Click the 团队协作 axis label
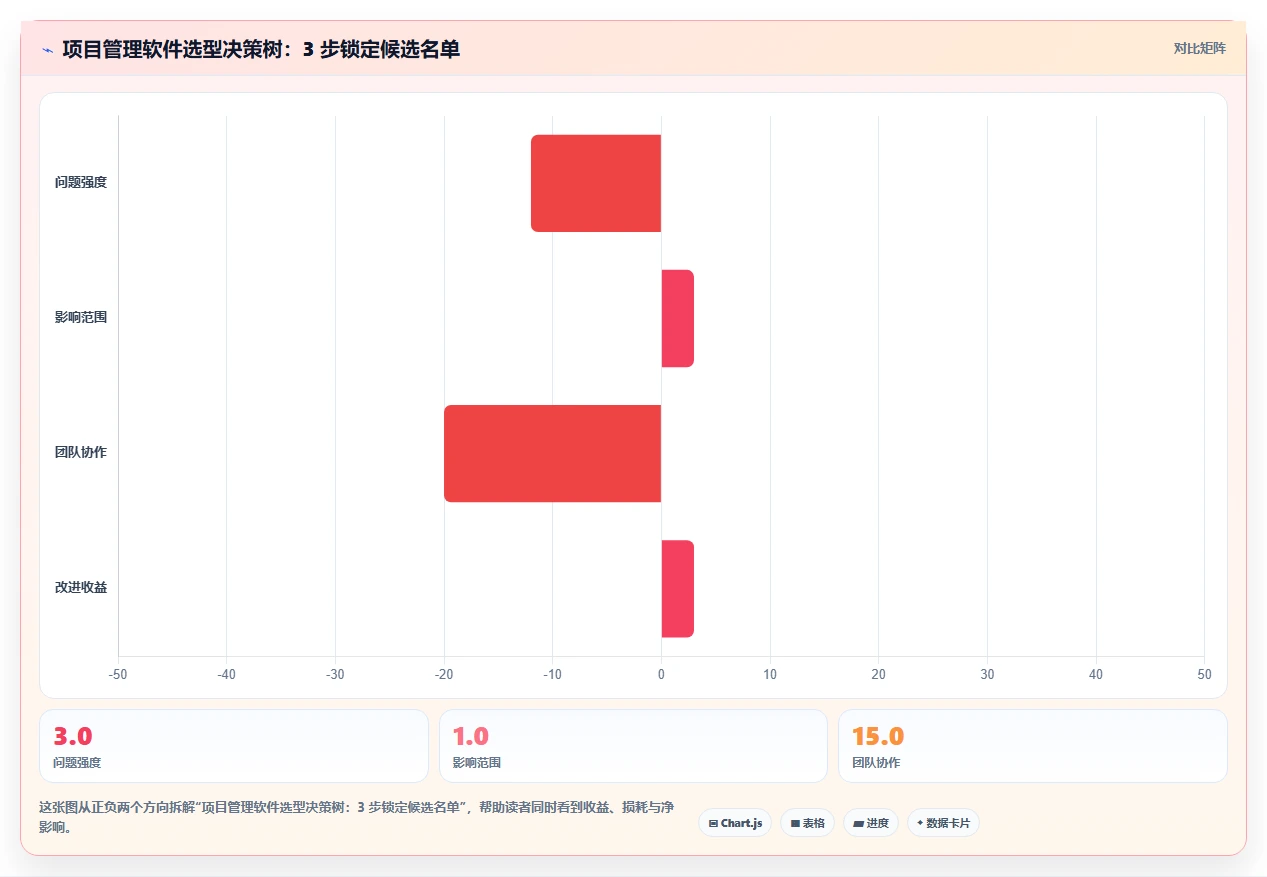 coord(81,453)
